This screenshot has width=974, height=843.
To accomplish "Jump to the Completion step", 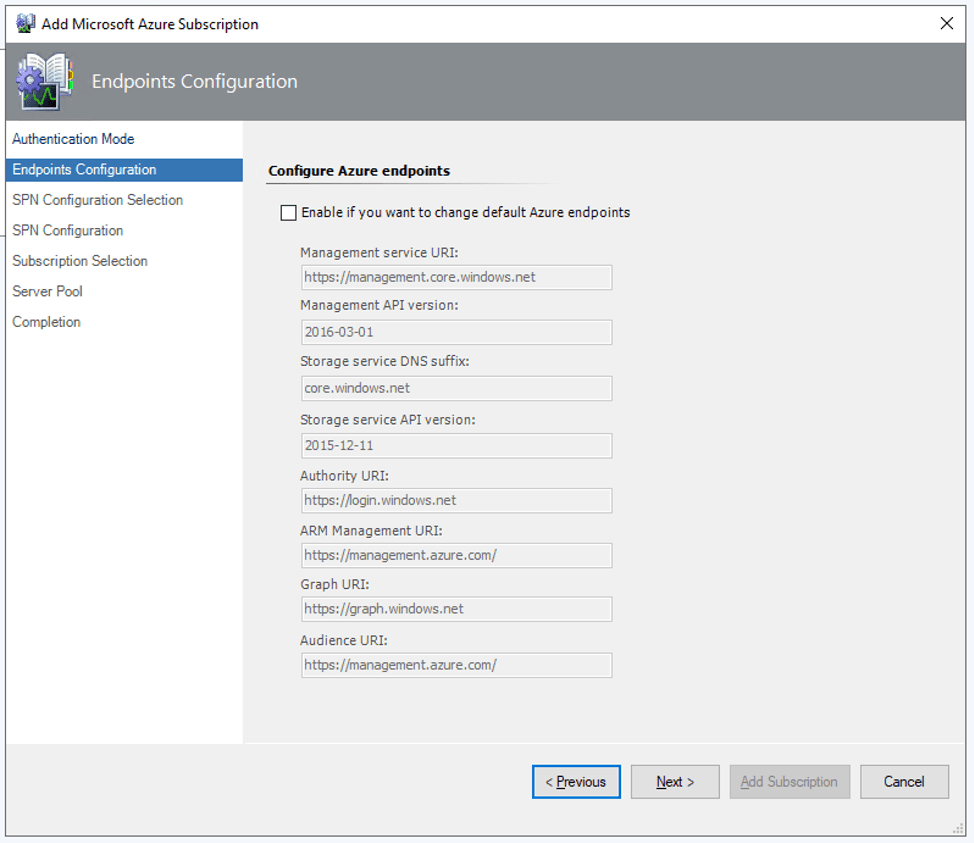I will (47, 322).
